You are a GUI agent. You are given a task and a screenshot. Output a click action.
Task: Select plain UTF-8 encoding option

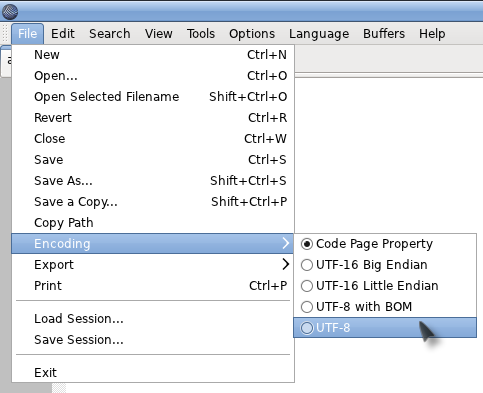click(385, 328)
